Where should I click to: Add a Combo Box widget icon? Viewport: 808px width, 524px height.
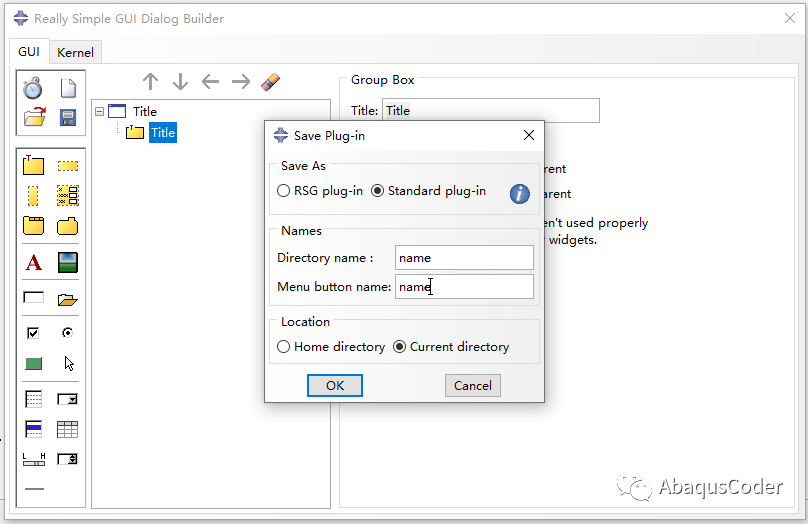(x=68, y=399)
